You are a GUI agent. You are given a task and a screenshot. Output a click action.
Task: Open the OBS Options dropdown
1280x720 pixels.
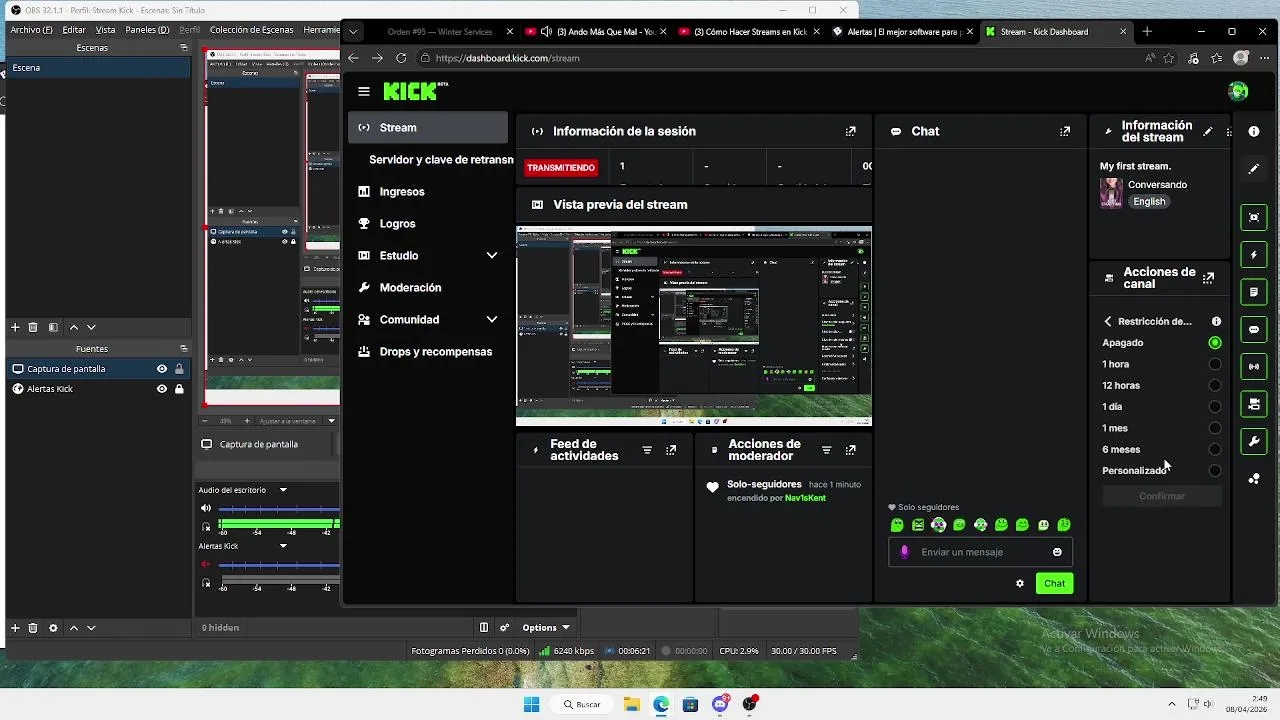coord(546,628)
